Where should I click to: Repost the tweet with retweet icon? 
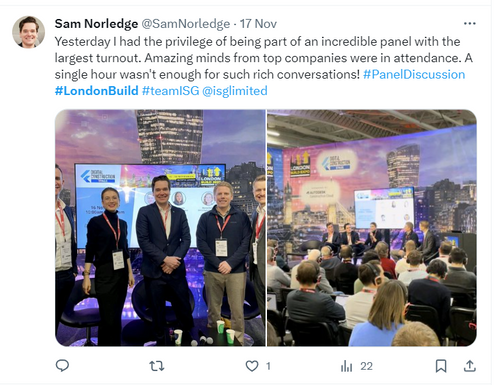coord(157,366)
